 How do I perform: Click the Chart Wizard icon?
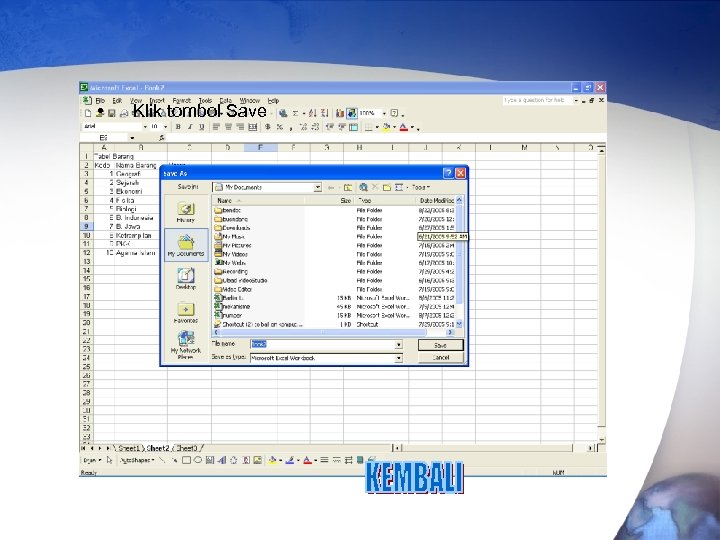click(340, 113)
